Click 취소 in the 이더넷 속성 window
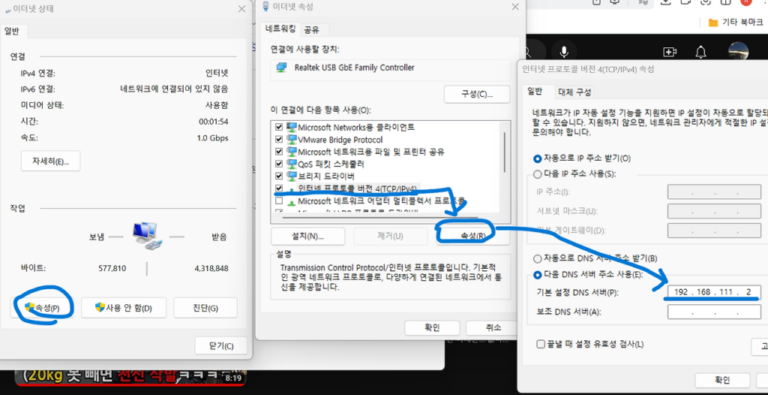768x395 pixels. (x=492, y=328)
